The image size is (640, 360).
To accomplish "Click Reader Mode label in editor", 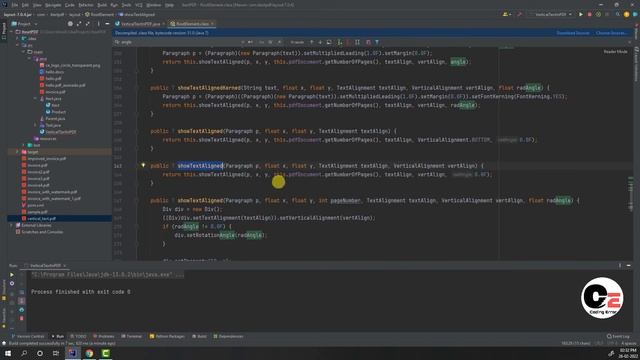I will pos(615,52).
